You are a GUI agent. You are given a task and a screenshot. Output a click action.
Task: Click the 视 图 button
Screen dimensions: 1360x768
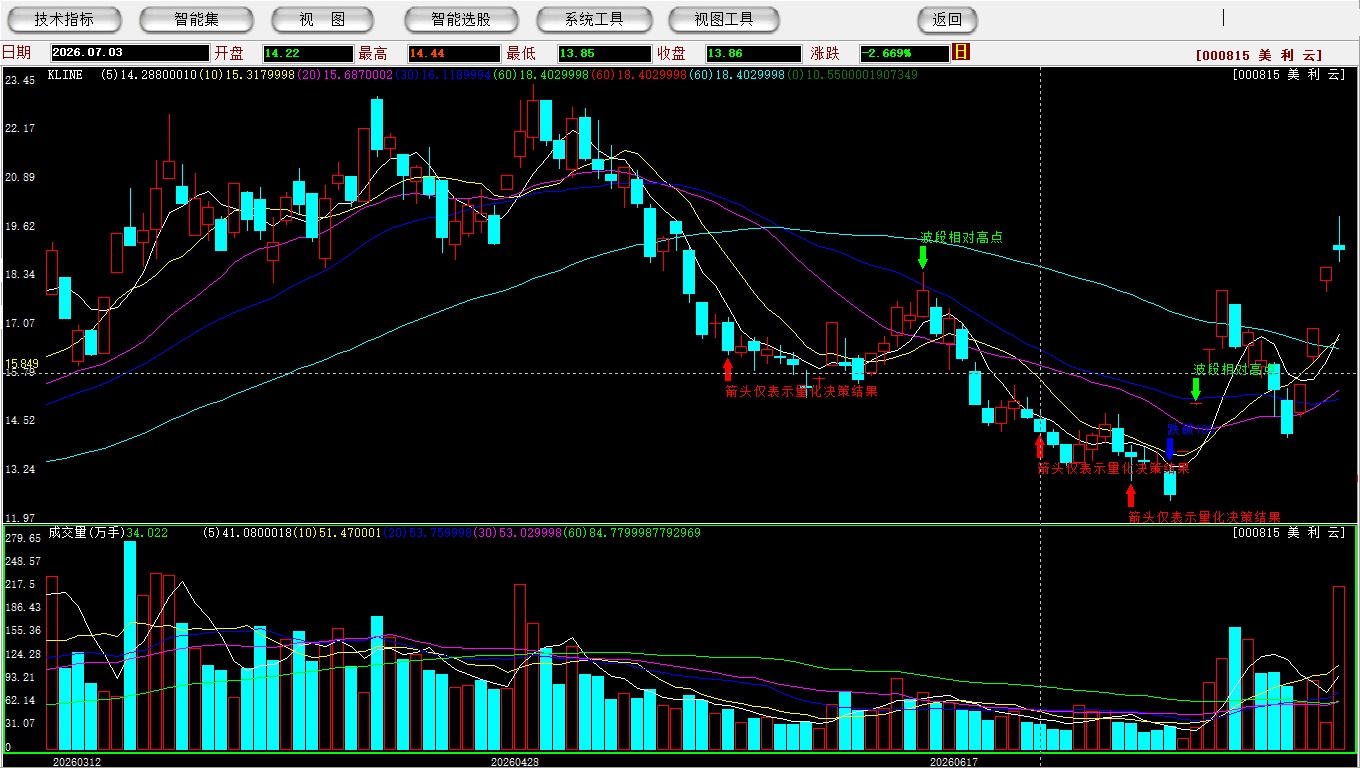pyautogui.click(x=322, y=19)
